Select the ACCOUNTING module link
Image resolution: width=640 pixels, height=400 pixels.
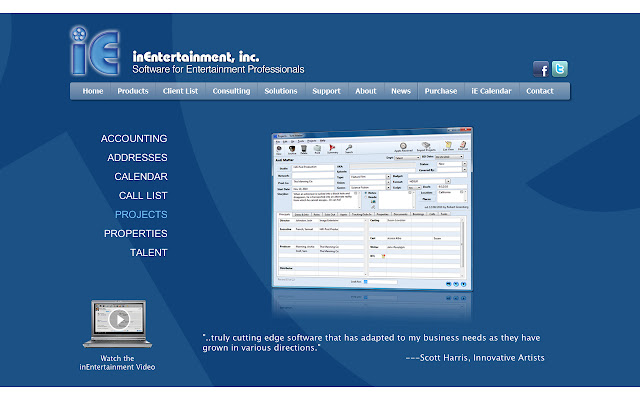pyautogui.click(x=134, y=139)
